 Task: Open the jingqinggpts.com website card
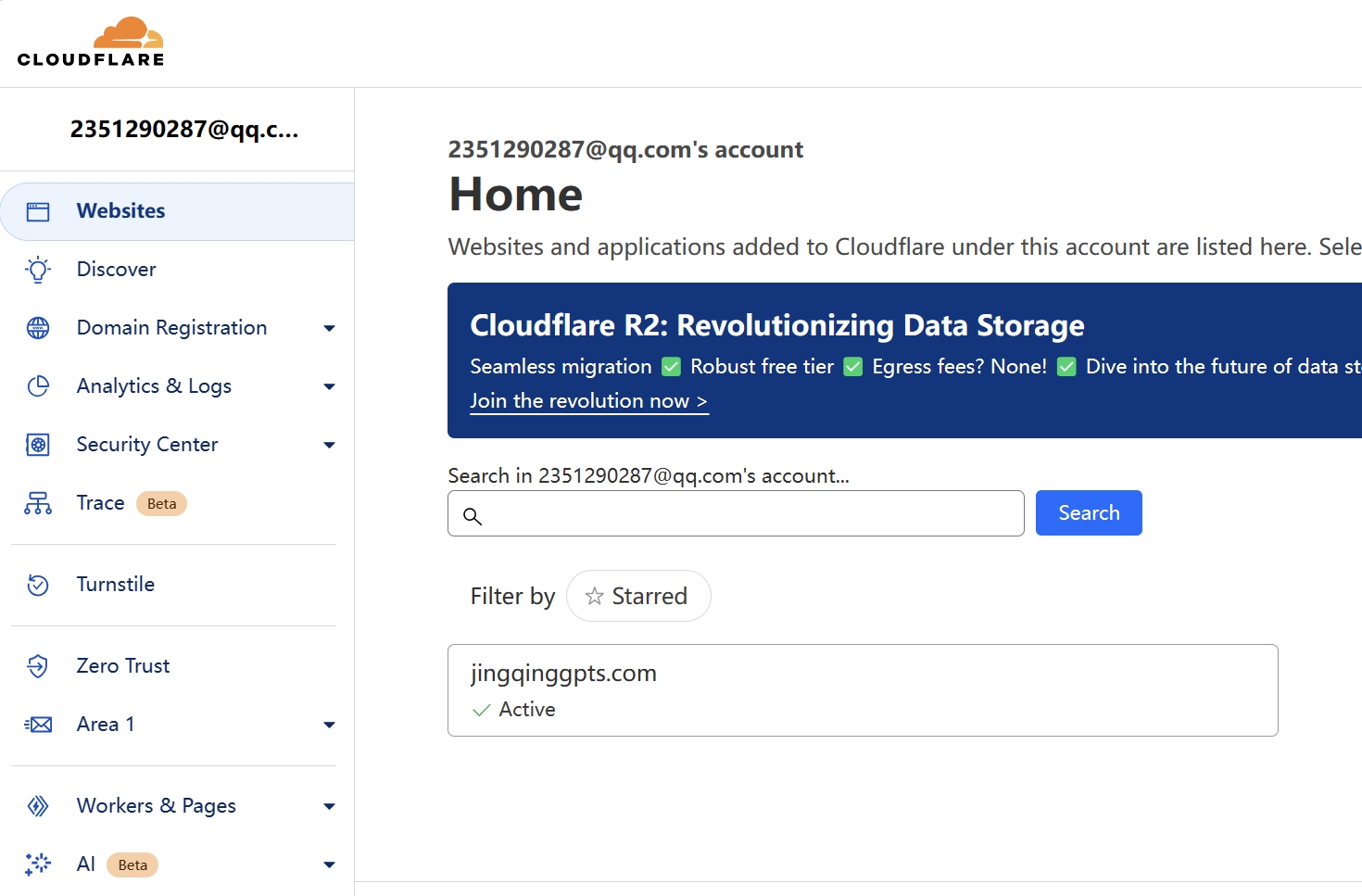coord(862,690)
